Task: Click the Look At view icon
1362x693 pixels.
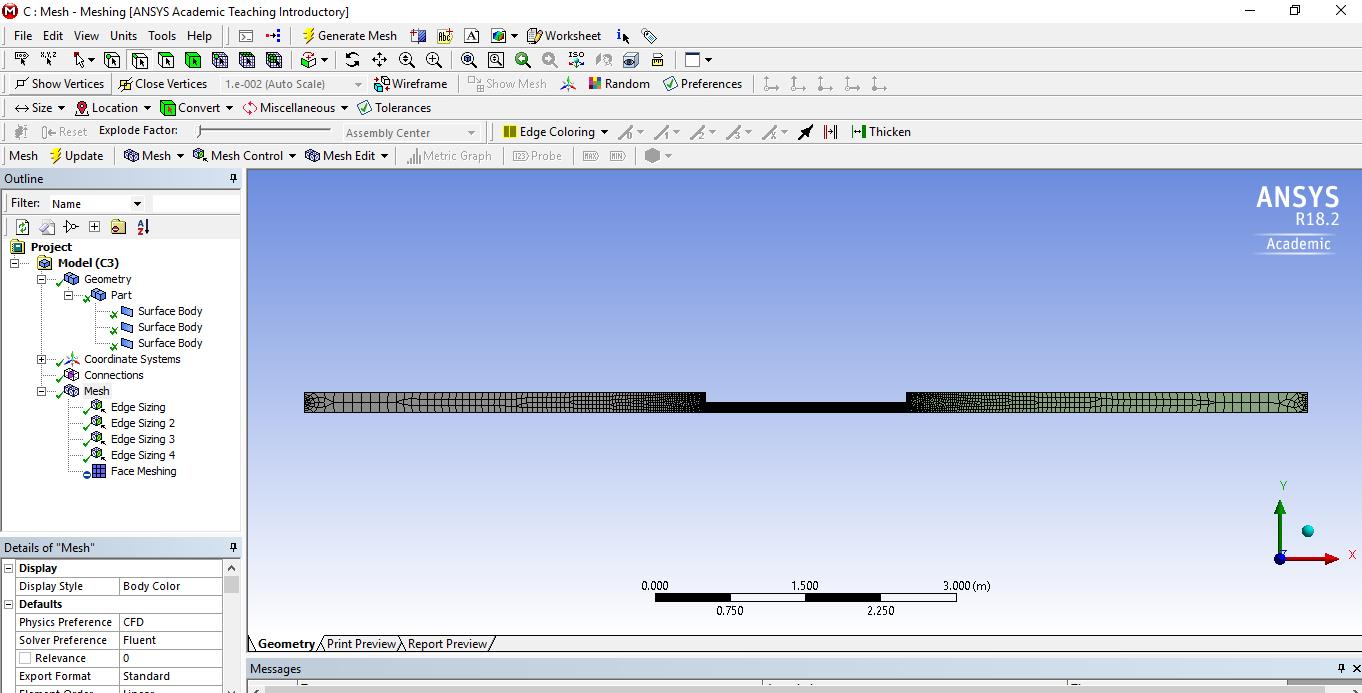Action: pos(603,60)
